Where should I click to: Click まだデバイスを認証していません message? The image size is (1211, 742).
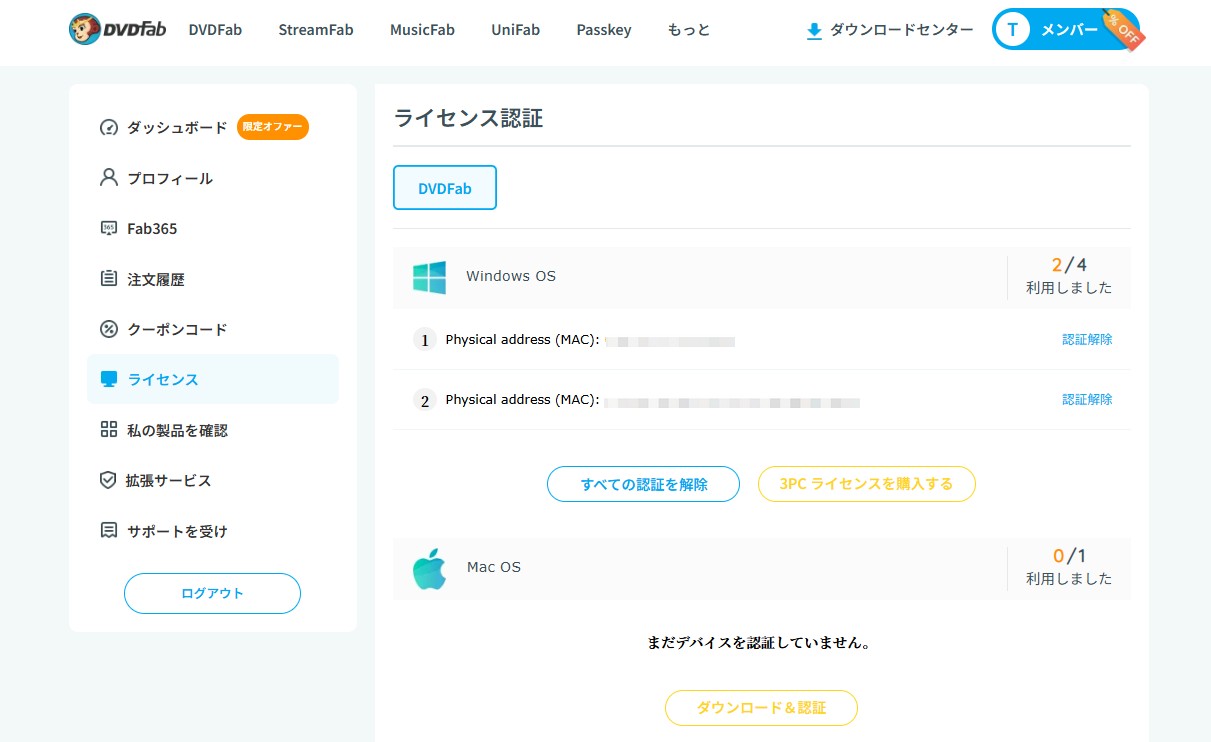pos(761,643)
